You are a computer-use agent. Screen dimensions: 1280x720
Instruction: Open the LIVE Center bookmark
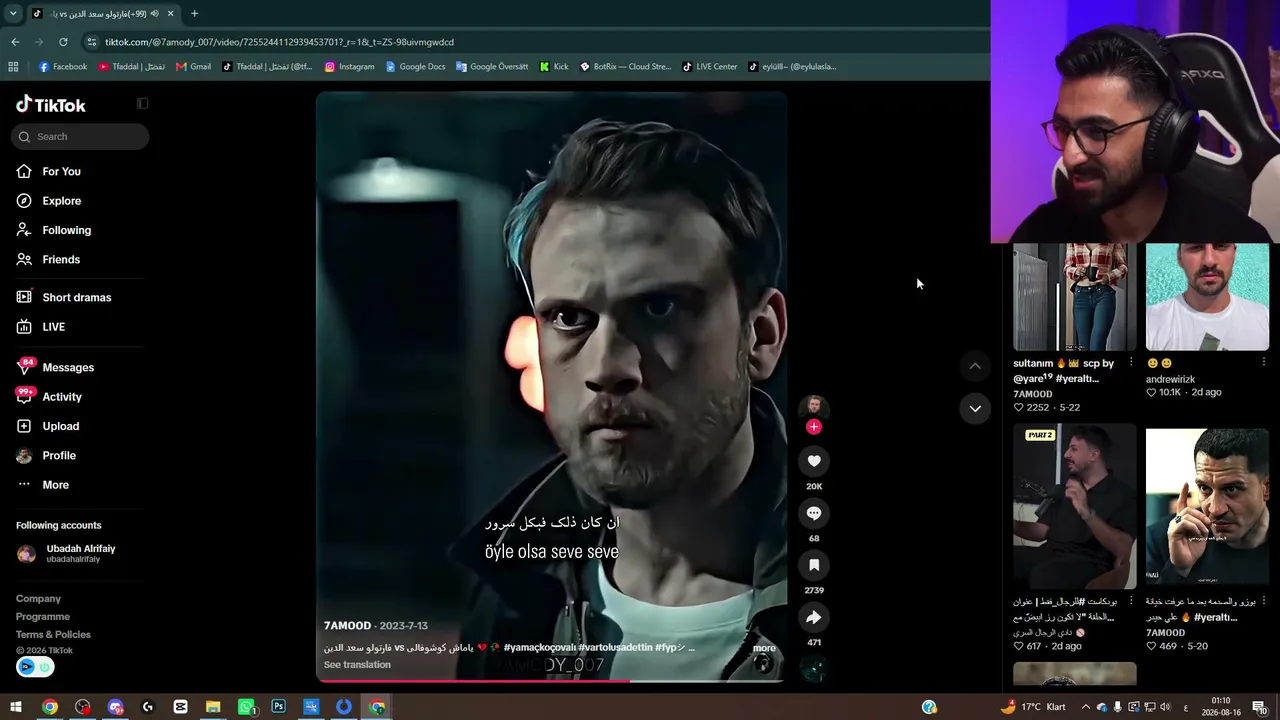(x=710, y=67)
